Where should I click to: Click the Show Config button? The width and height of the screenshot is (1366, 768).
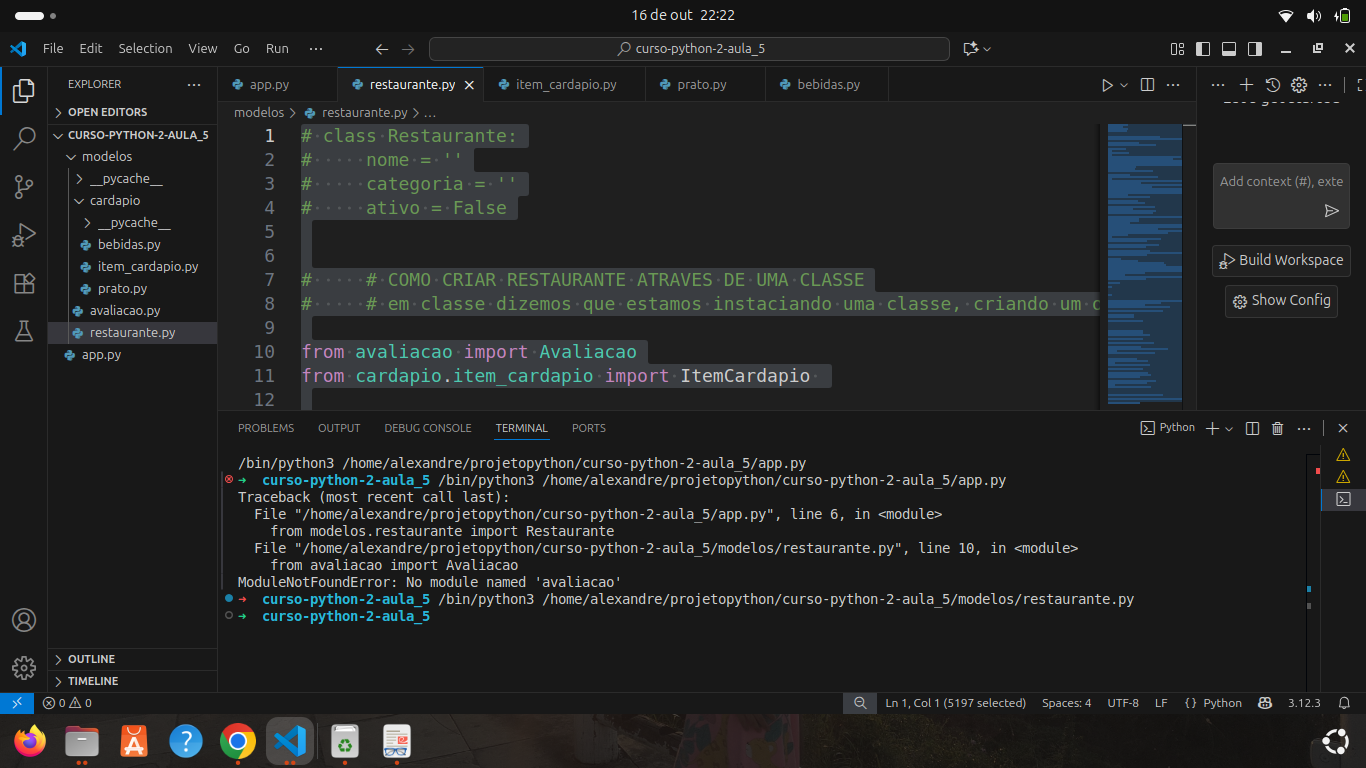coord(1281,300)
